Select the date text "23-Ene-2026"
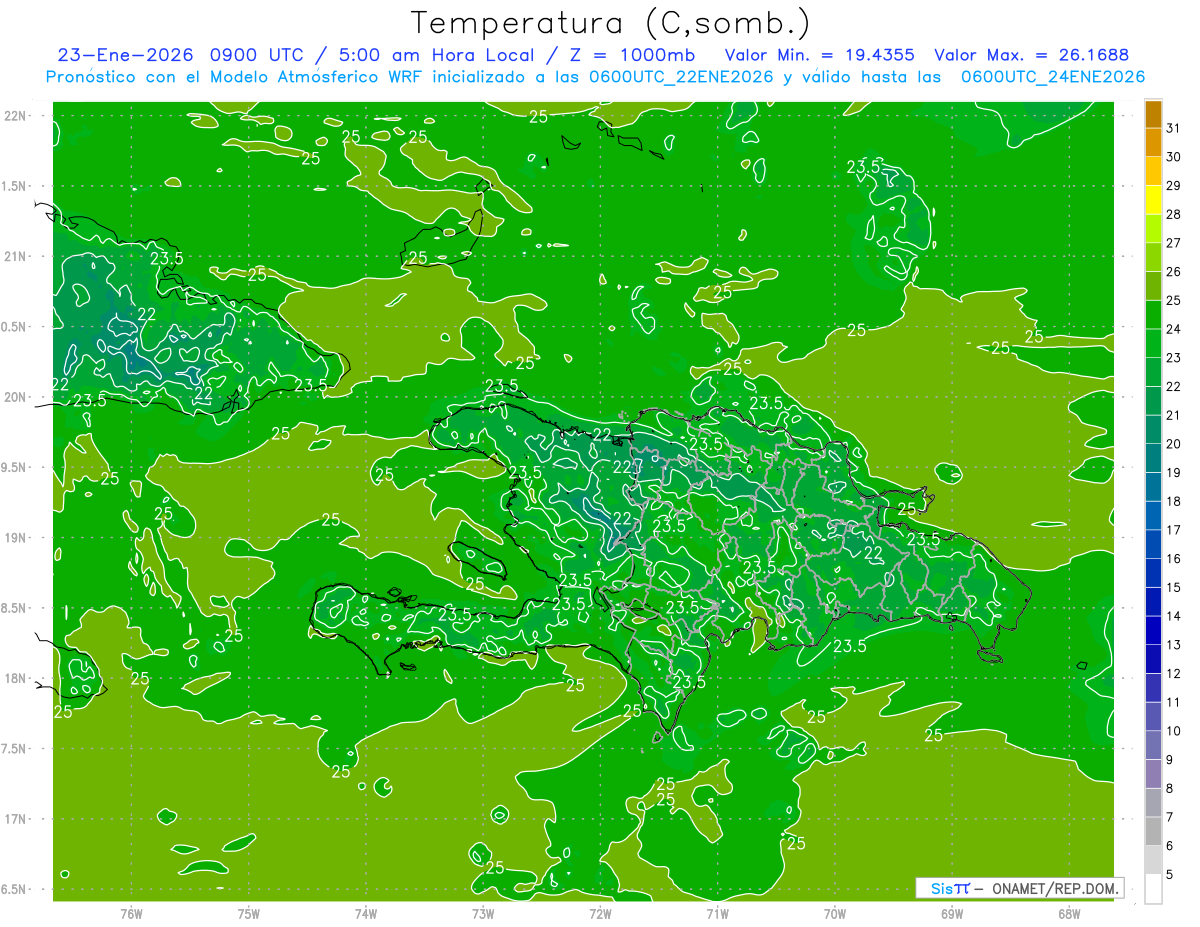Viewport: 1200px width, 927px height. 124,55
